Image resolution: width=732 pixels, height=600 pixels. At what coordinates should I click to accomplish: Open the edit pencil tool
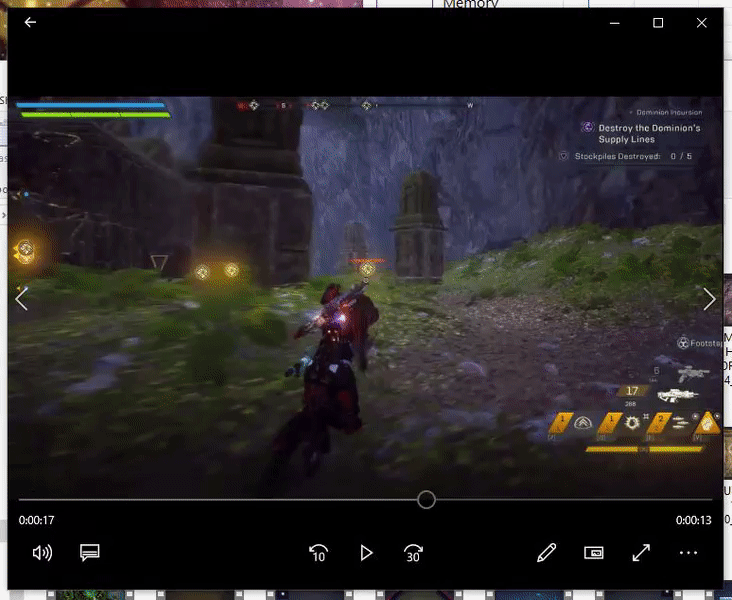[x=546, y=552]
